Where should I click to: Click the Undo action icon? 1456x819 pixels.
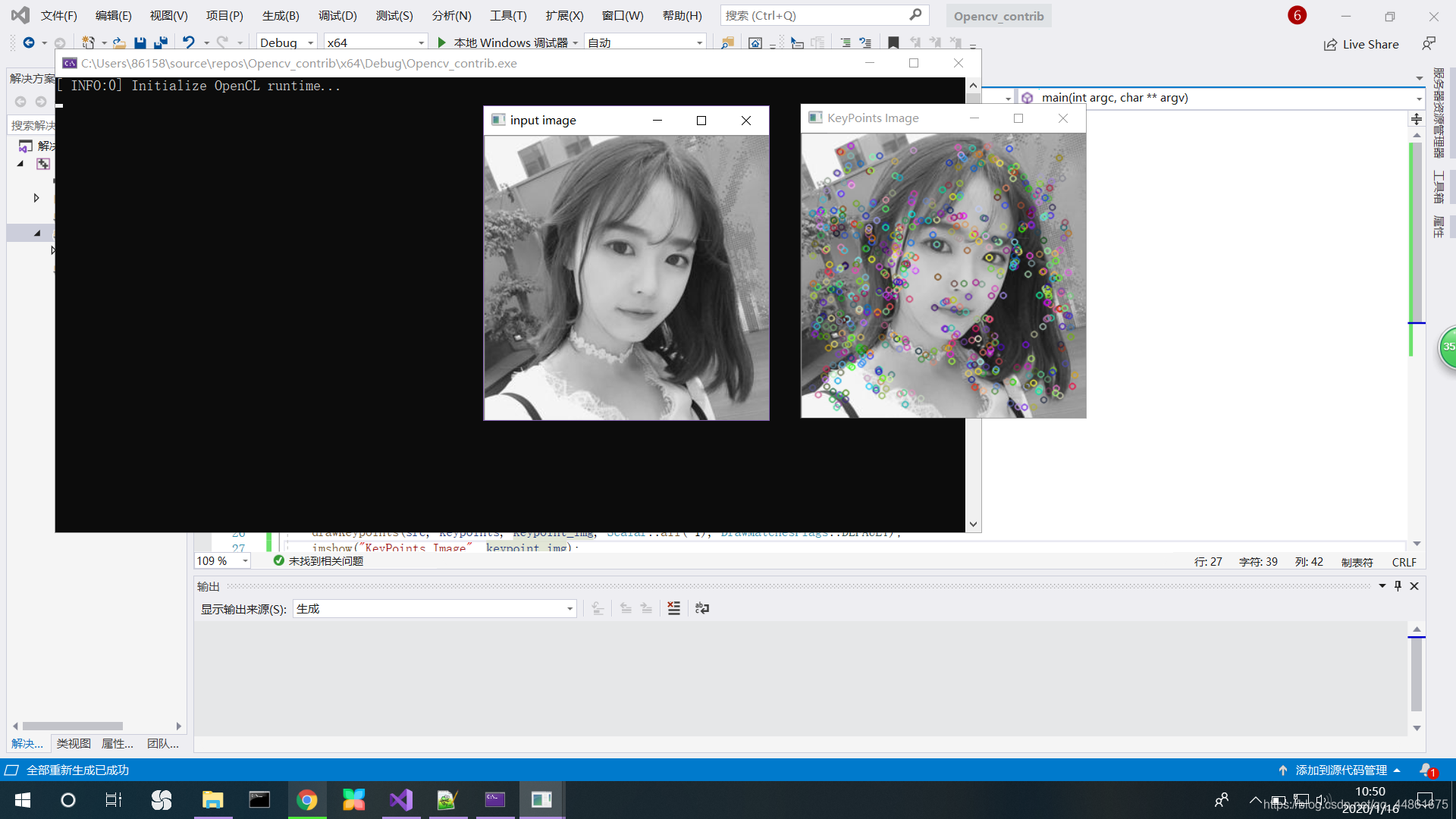[x=189, y=42]
